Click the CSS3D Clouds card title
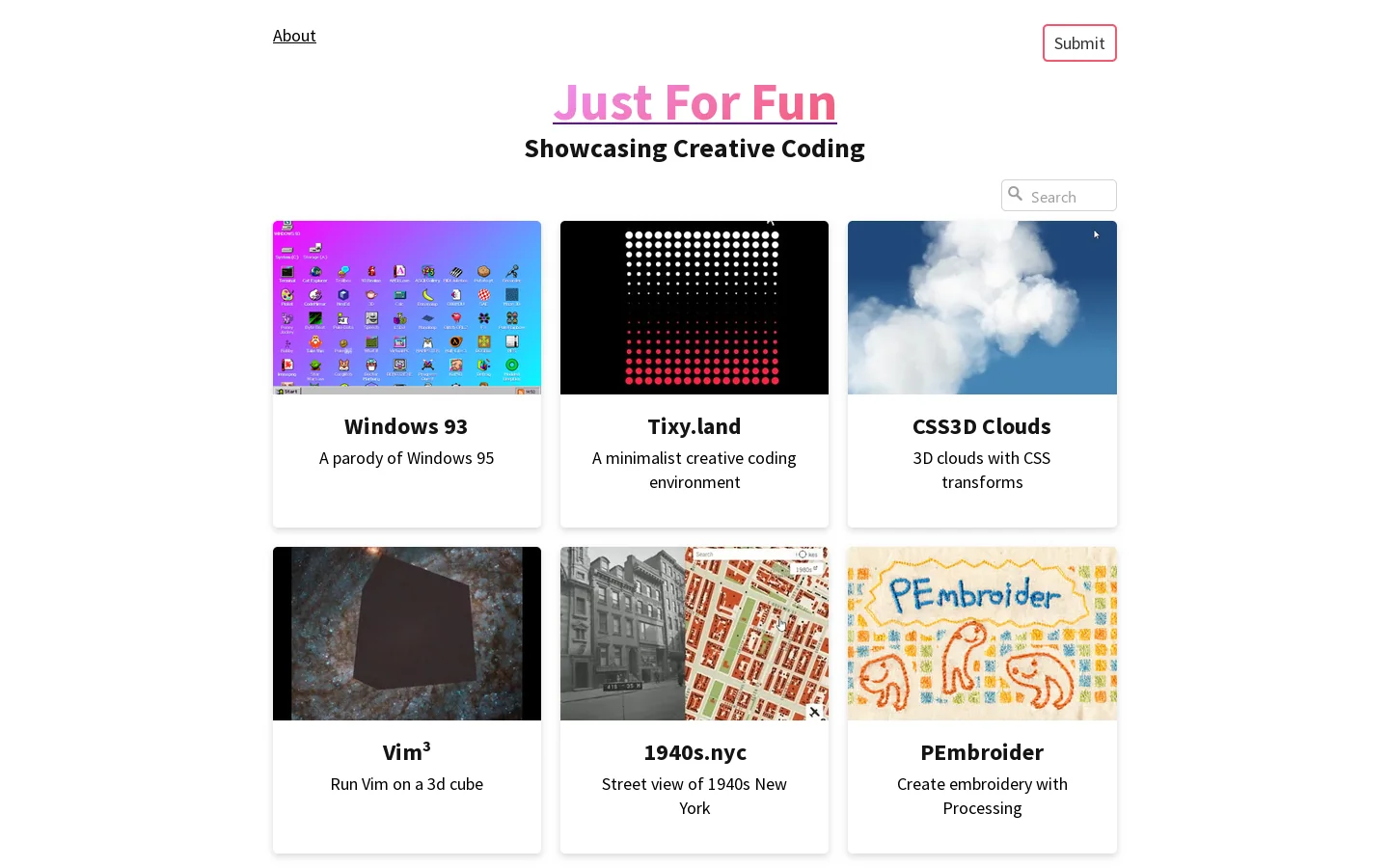The width and height of the screenshot is (1389, 868). click(982, 426)
